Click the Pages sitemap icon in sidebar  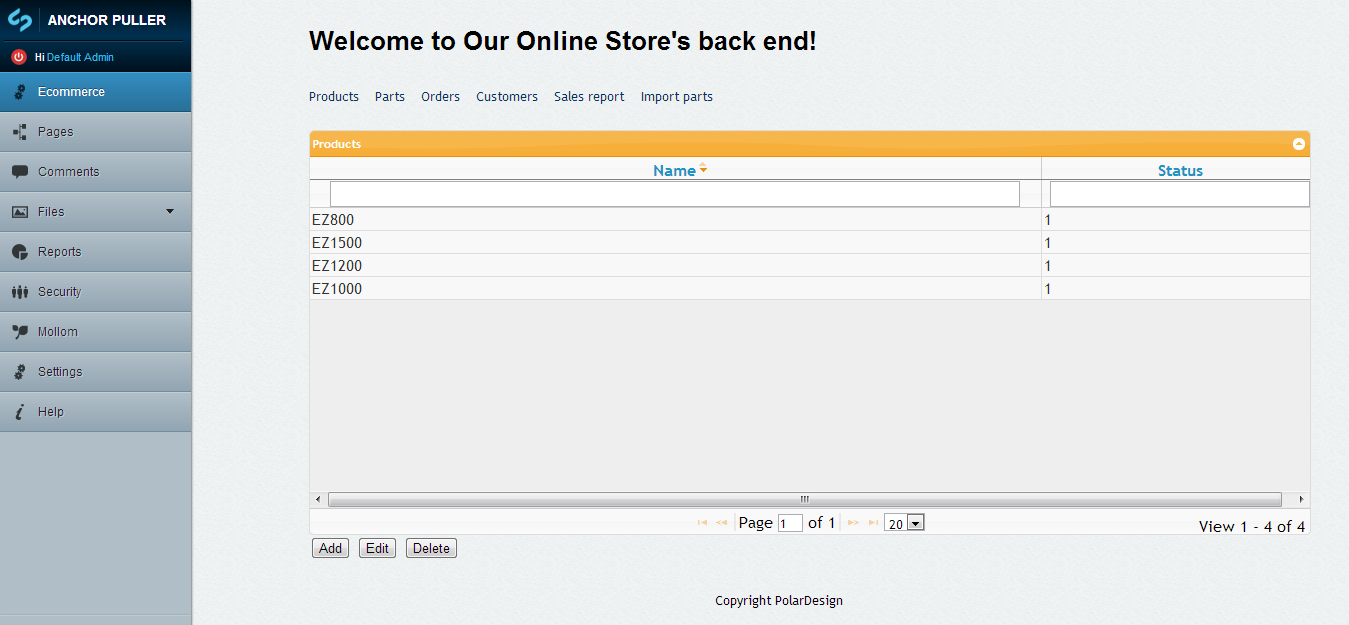point(19,132)
